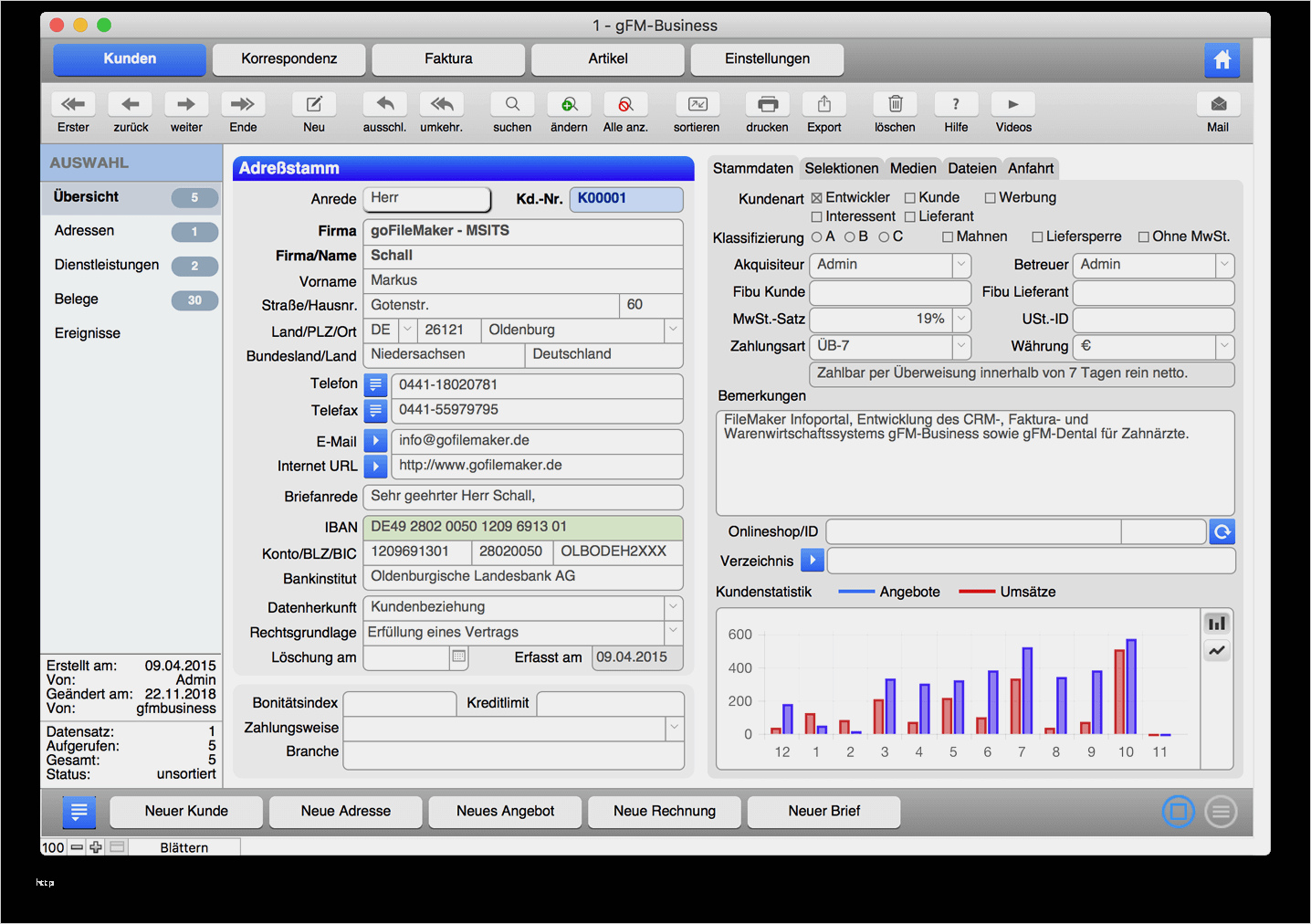This screenshot has width=1311, height=924.
Task: Create new record with Neu icon
Action: click(314, 104)
